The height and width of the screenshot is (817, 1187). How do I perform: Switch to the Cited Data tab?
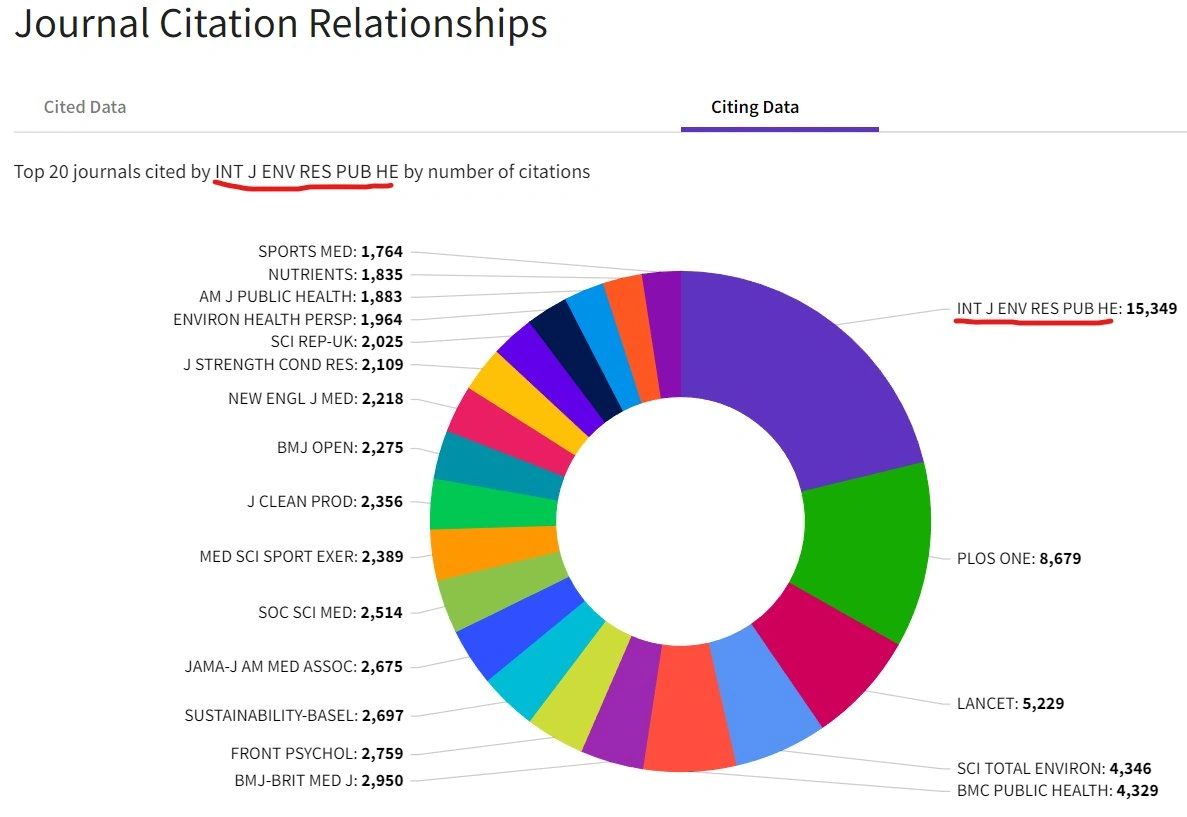point(85,107)
